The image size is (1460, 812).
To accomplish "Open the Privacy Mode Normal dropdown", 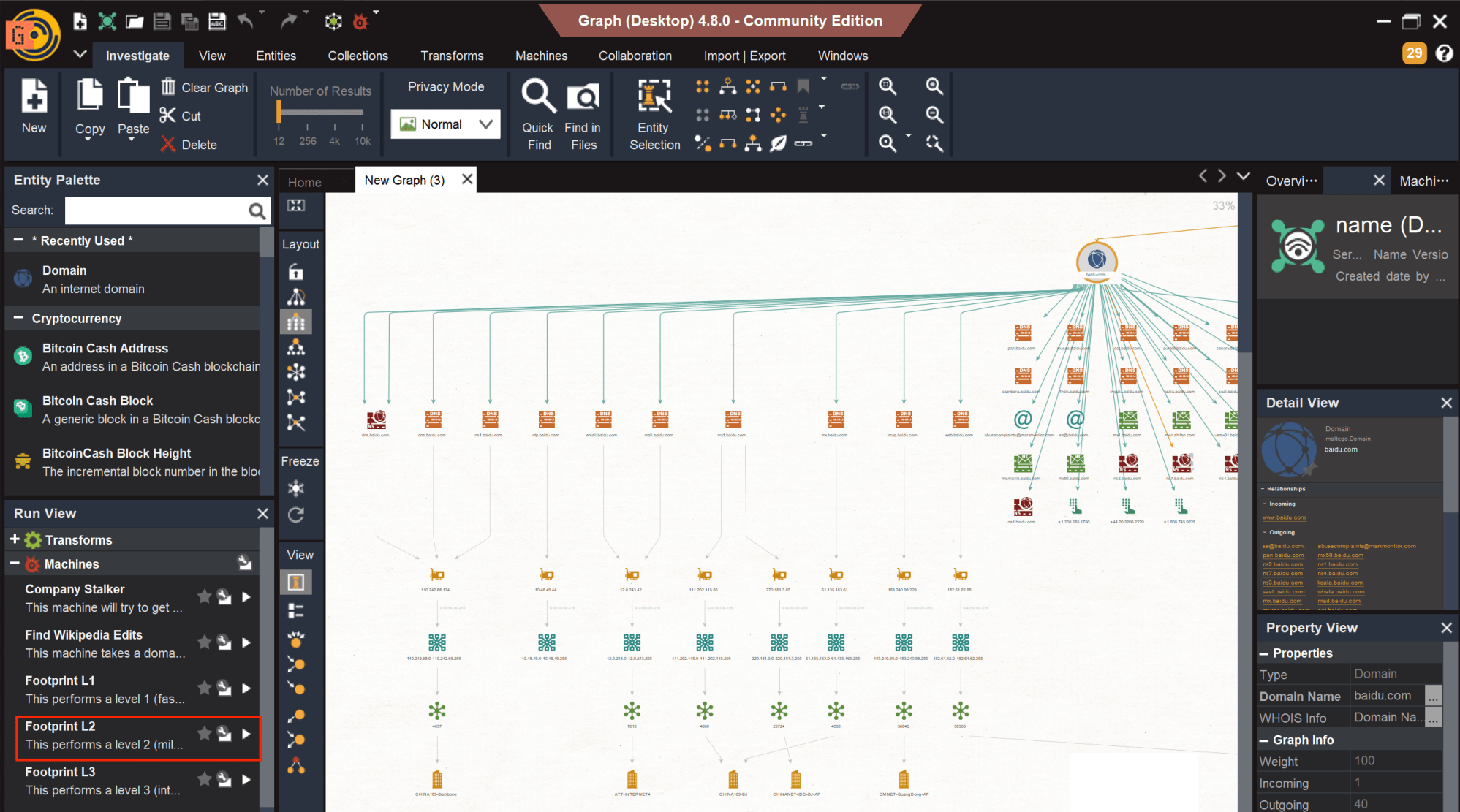I will [445, 124].
